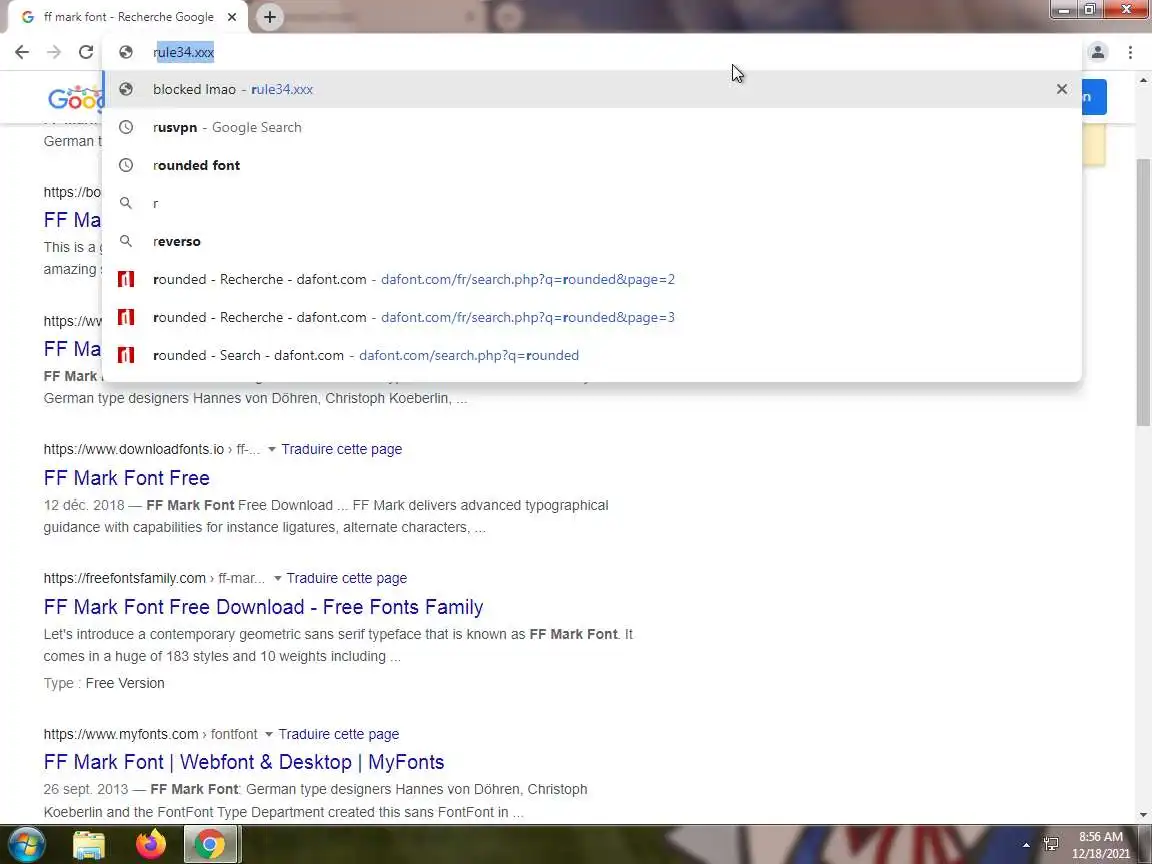Select the 'rusvpn - Google Search' suggestion
The image size is (1152, 864).
[x=591, y=127]
